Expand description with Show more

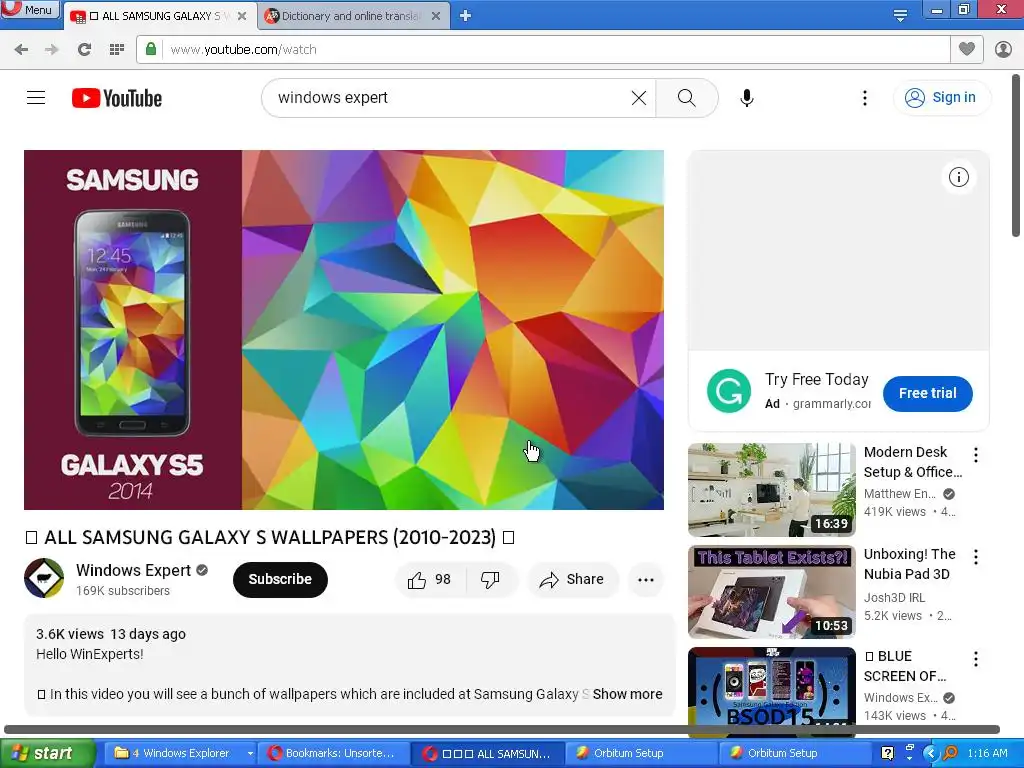click(x=628, y=694)
